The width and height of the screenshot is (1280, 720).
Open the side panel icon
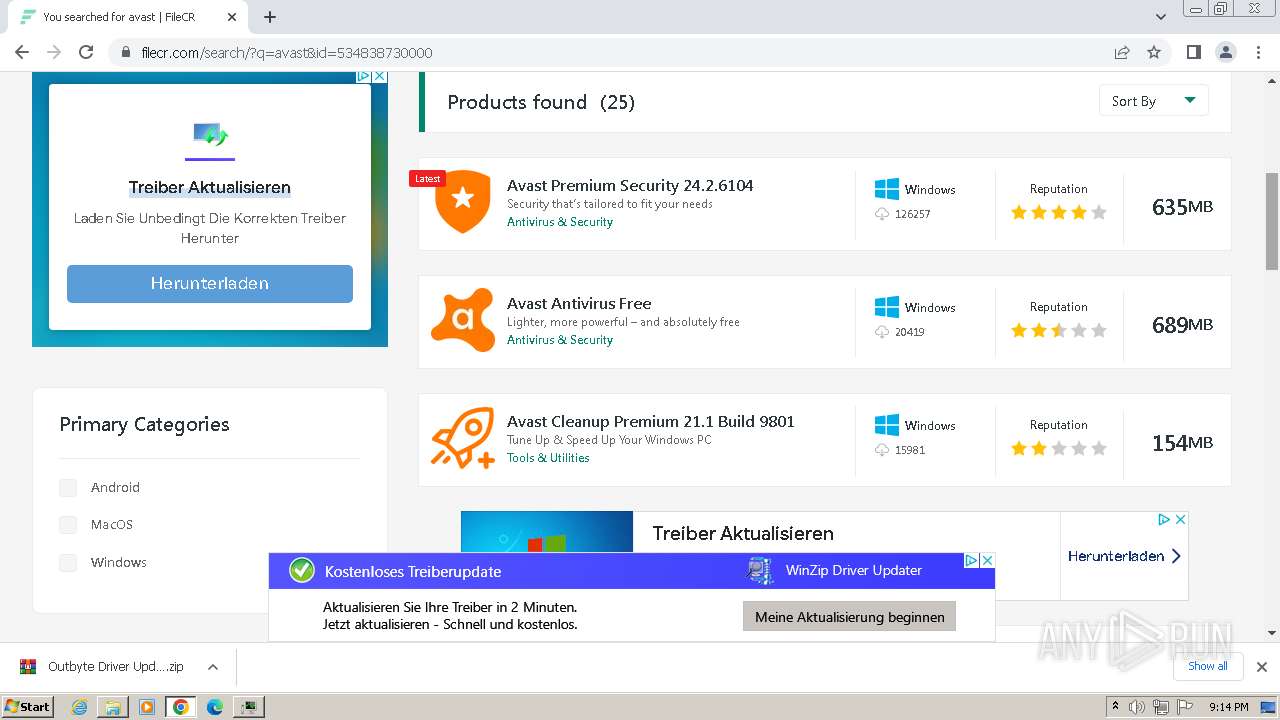(x=1193, y=52)
